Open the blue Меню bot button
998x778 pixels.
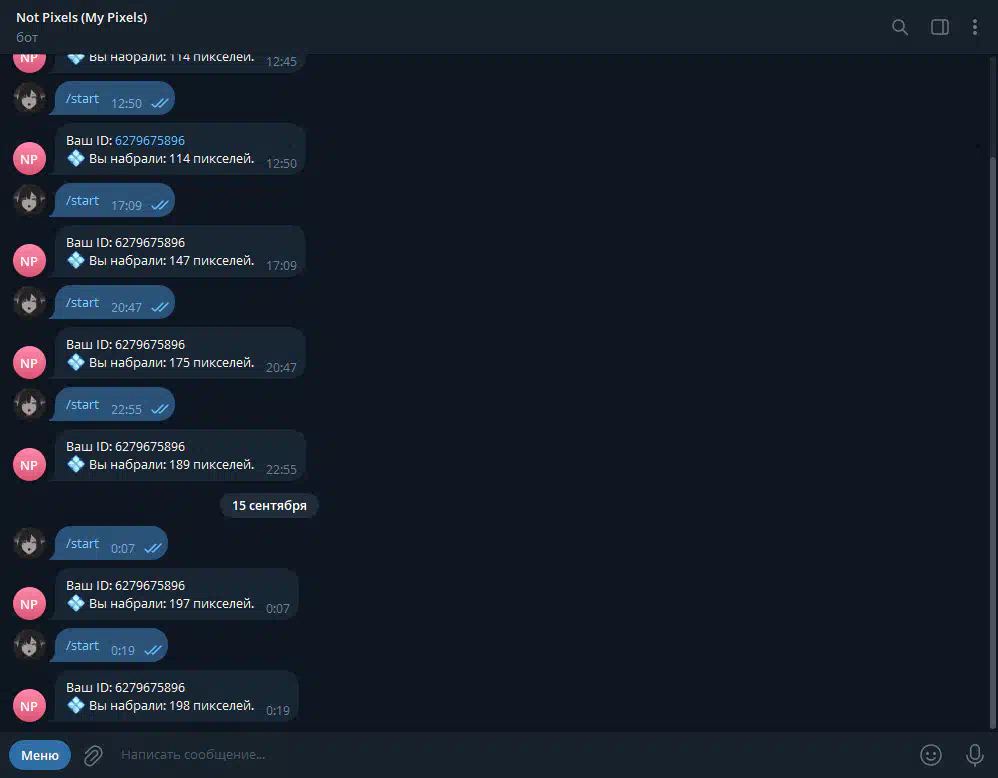40,755
